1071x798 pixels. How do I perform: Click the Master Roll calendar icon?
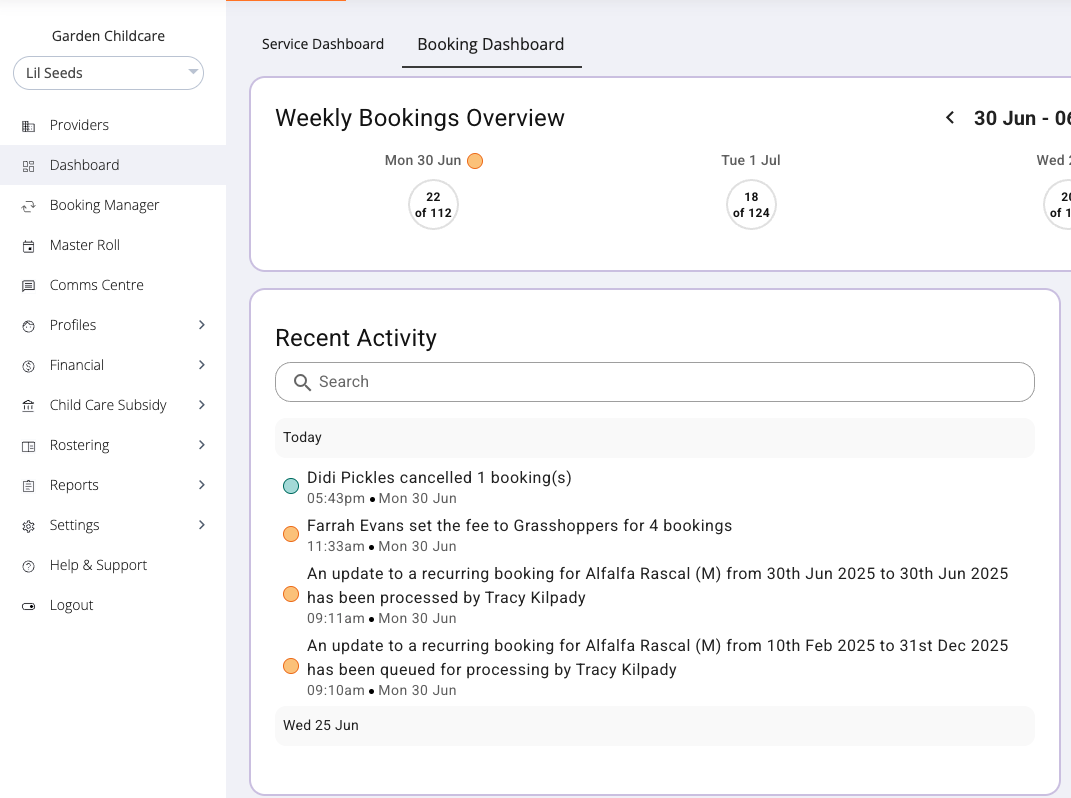coord(29,246)
